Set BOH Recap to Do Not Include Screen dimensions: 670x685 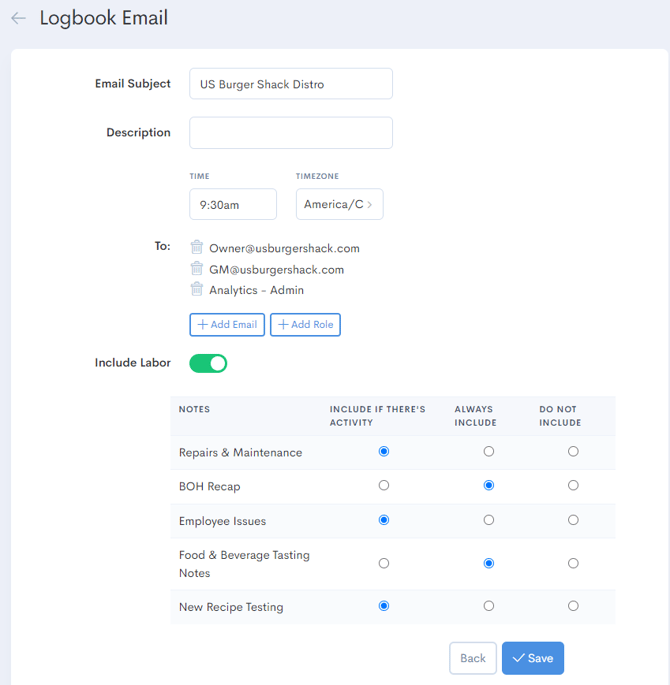pyautogui.click(x=573, y=486)
